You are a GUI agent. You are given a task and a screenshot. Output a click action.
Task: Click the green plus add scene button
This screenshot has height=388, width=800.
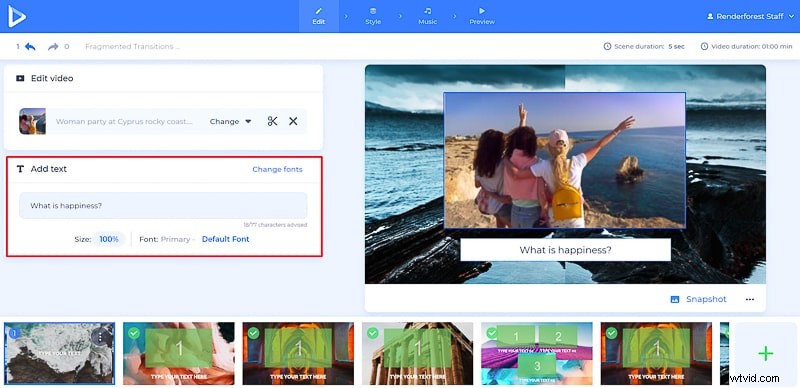(x=765, y=353)
